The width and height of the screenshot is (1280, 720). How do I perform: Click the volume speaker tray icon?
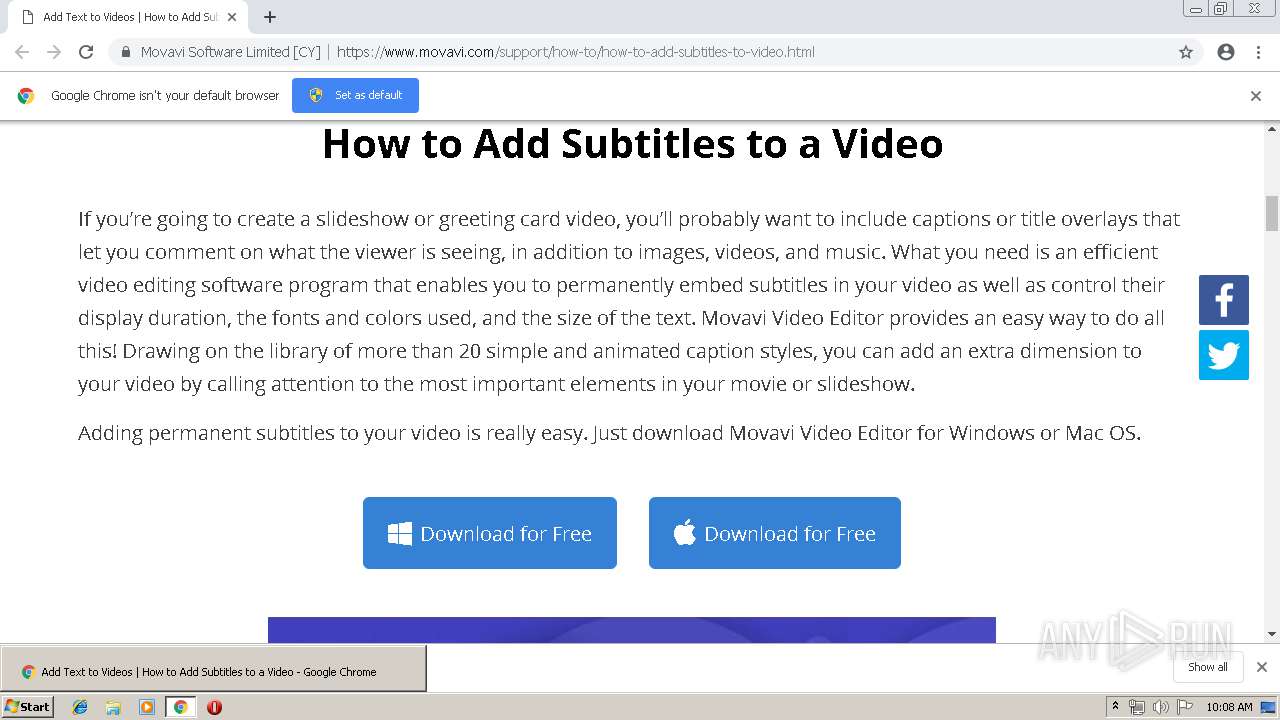tap(1160, 707)
